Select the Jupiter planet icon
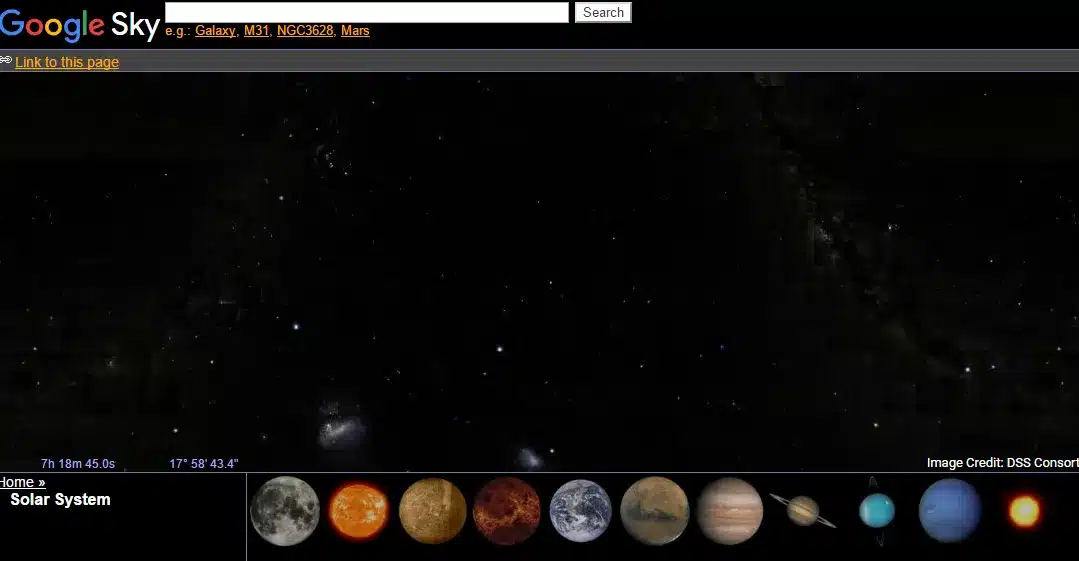 coord(730,511)
